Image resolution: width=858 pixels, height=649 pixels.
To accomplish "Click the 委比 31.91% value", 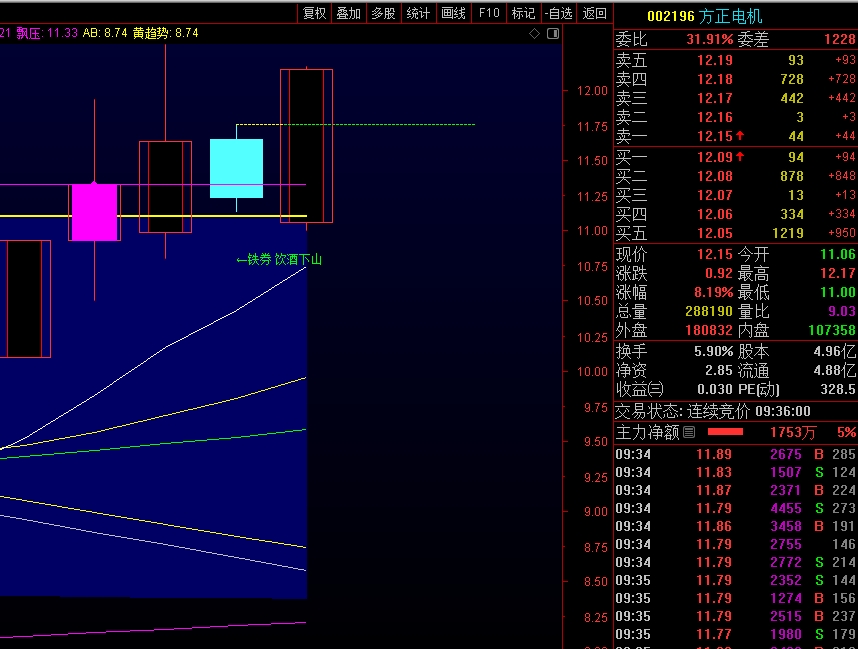I will [x=709, y=39].
